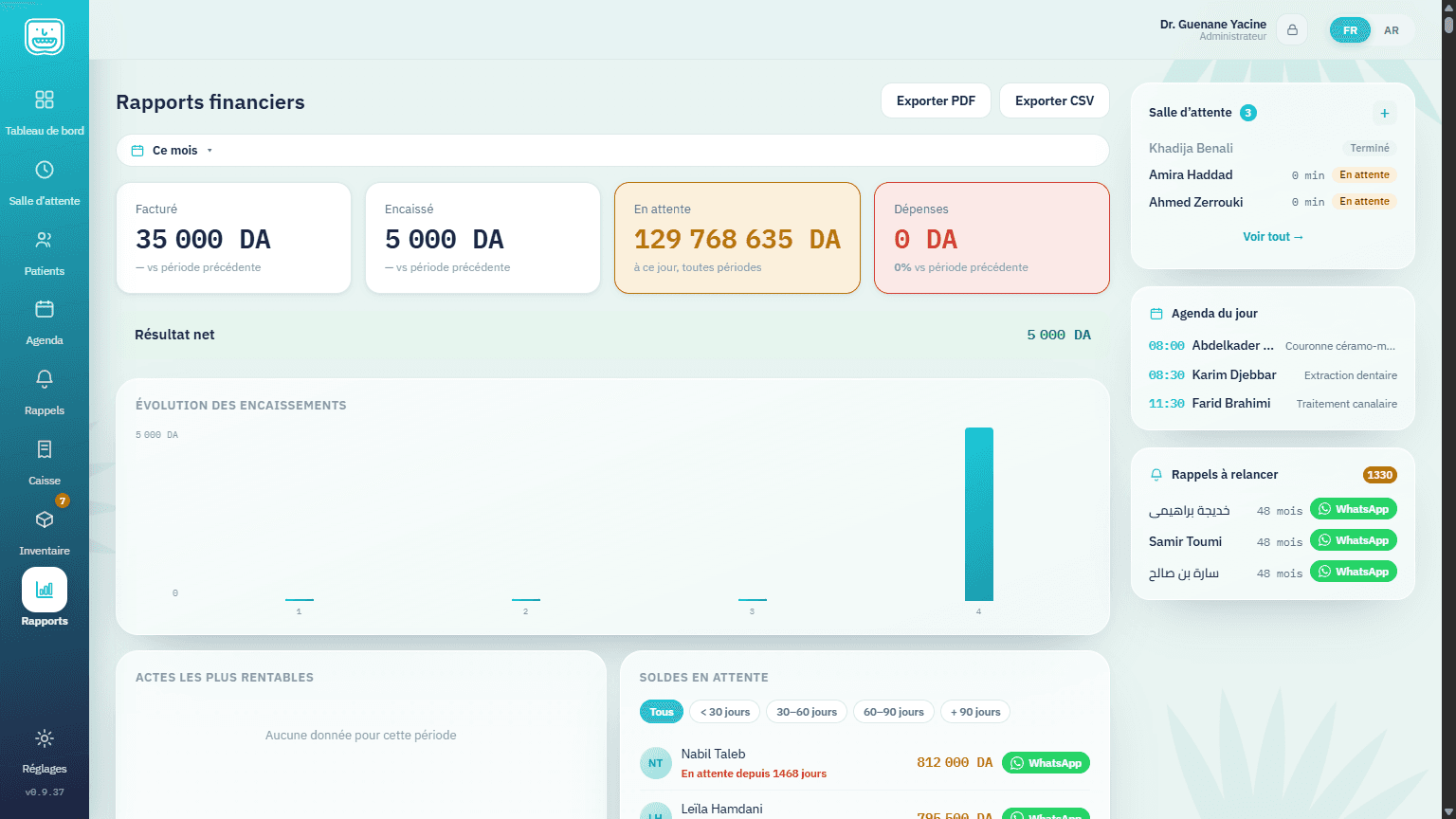The width and height of the screenshot is (1456, 819).
Task: Click the tallest bar in encaissements chart
Action: [979, 514]
